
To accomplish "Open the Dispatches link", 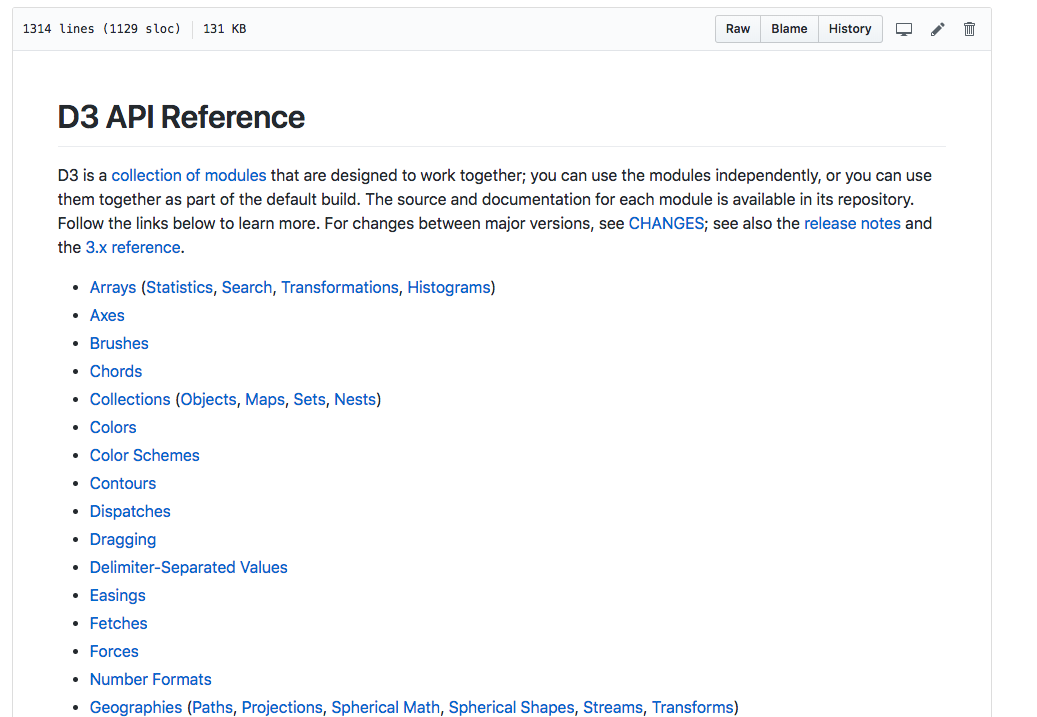I will click(130, 511).
